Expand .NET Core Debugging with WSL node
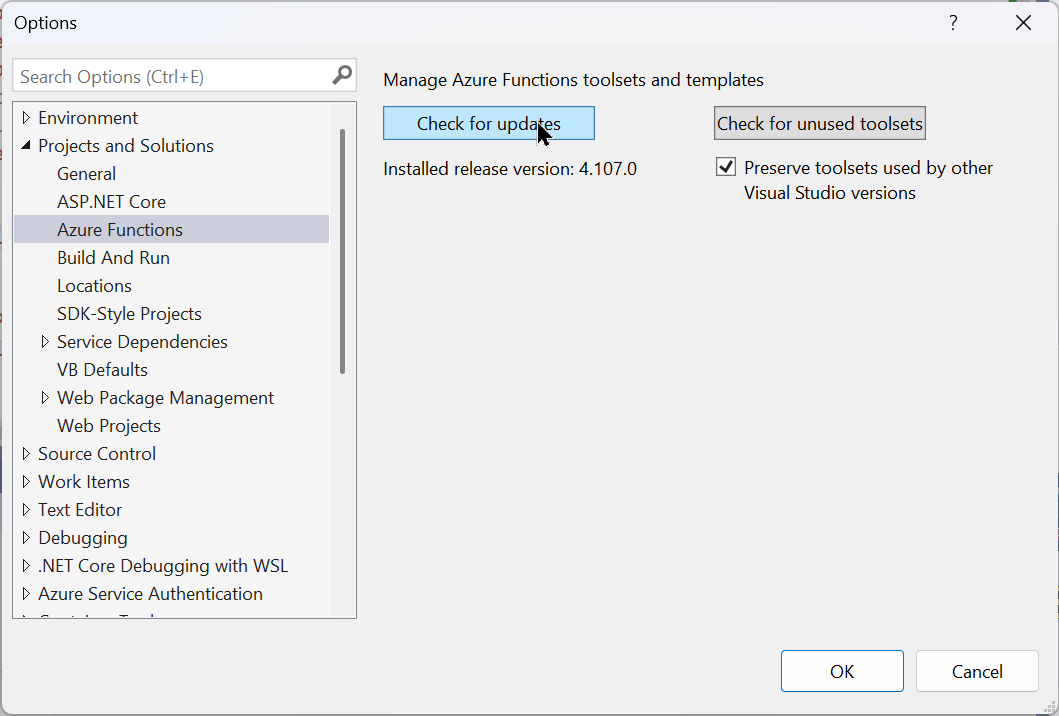 pos(26,566)
